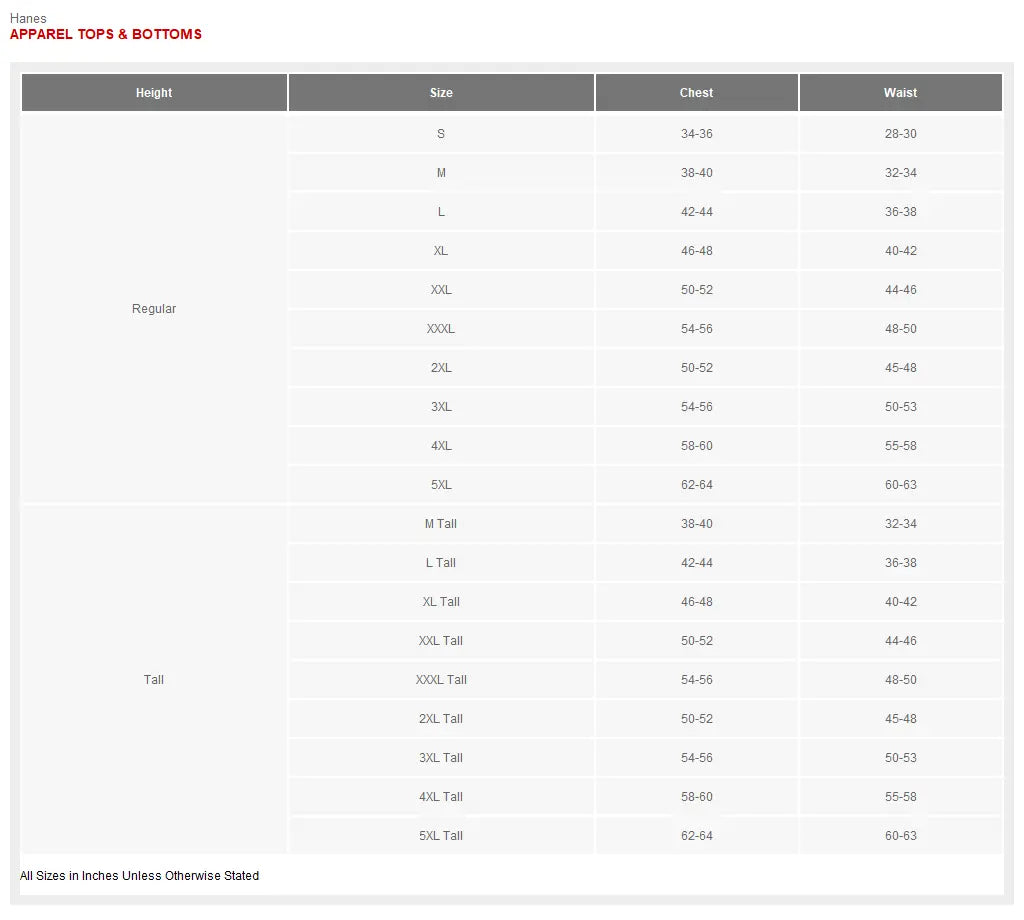Click the 4XL size cell in Regular
This screenshot has width=1024, height=920.
click(441, 446)
